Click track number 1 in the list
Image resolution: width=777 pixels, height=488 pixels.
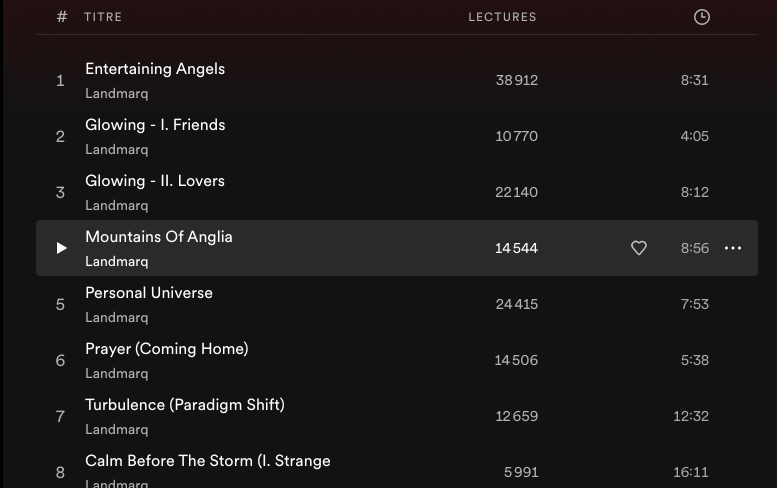click(x=60, y=80)
